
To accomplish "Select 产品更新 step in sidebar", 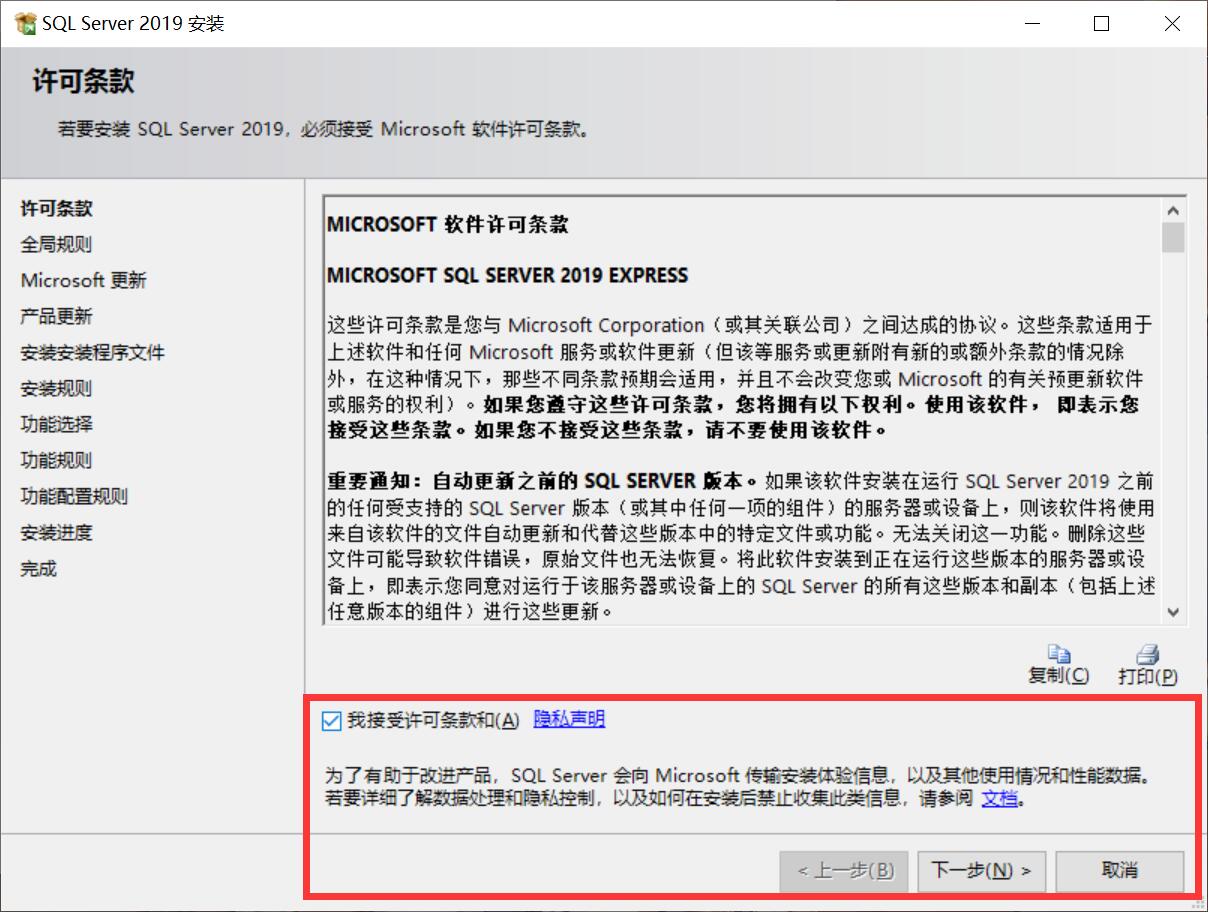I will pos(57,316).
